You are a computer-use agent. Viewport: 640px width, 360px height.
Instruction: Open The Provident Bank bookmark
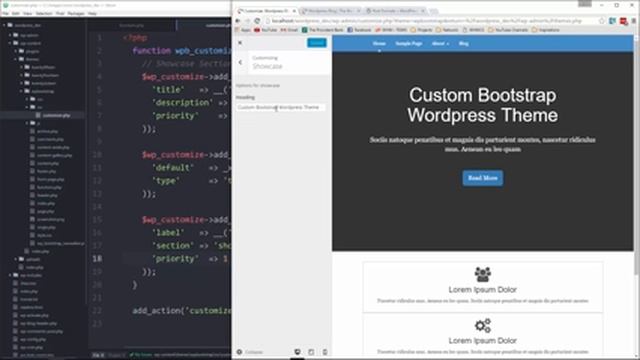(x=323, y=30)
